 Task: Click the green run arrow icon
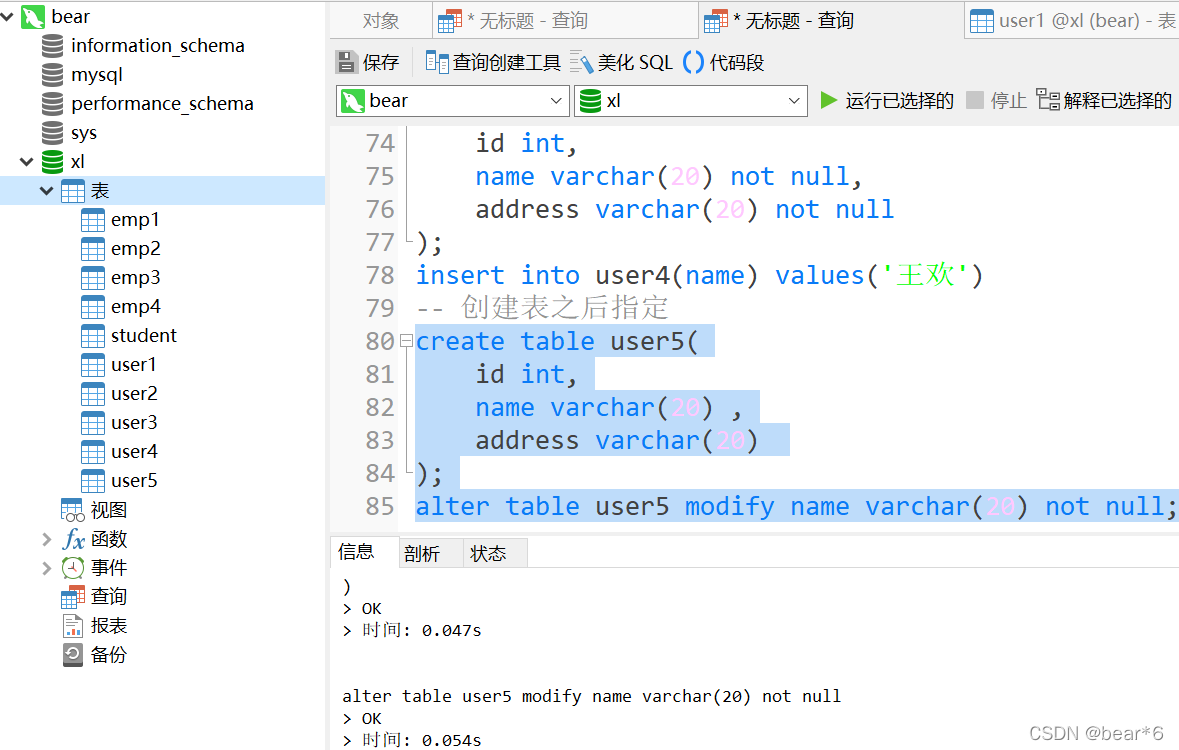(x=829, y=100)
